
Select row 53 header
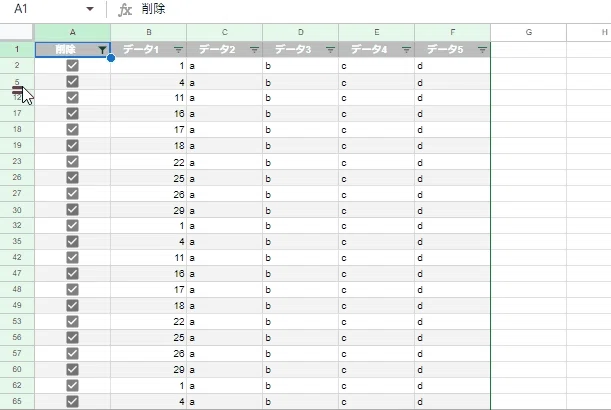[17, 321]
